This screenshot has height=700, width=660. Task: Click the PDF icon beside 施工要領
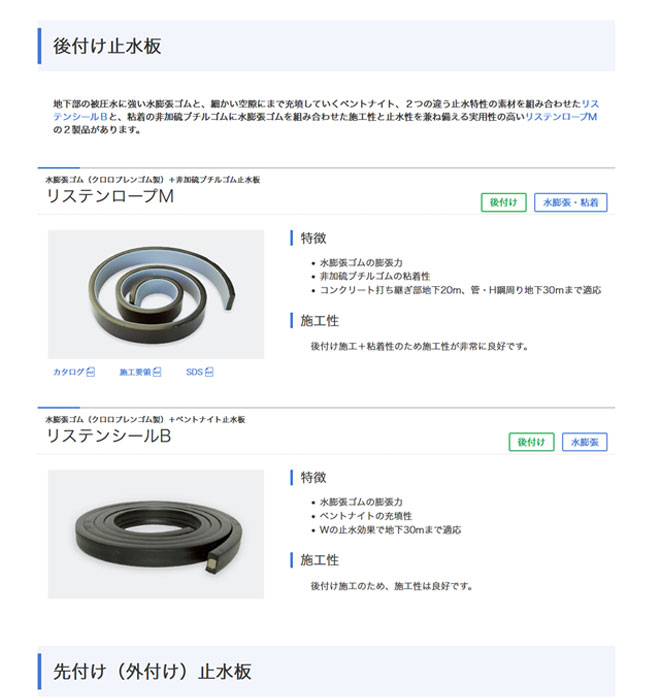pyautogui.click(x=157, y=372)
